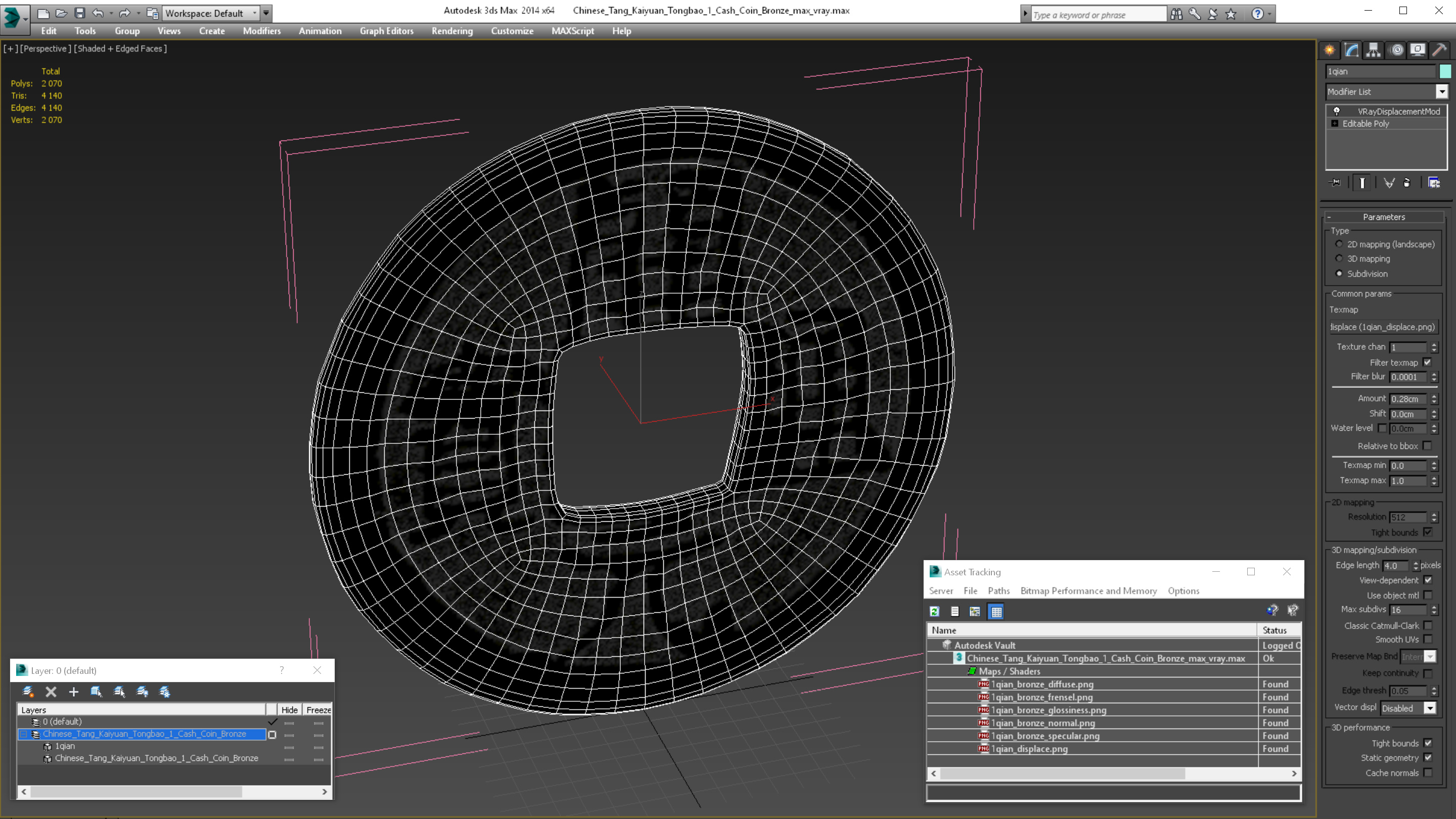
Task: Open the Utilities command panel tab
Action: 1440,51
